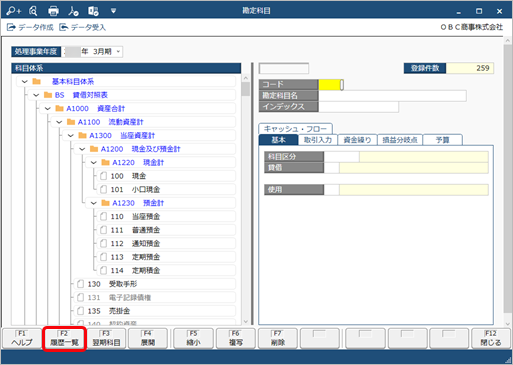Screen dimensions: 513x365
Task: Switch to the 損益分岐点 tab
Action: point(400,140)
